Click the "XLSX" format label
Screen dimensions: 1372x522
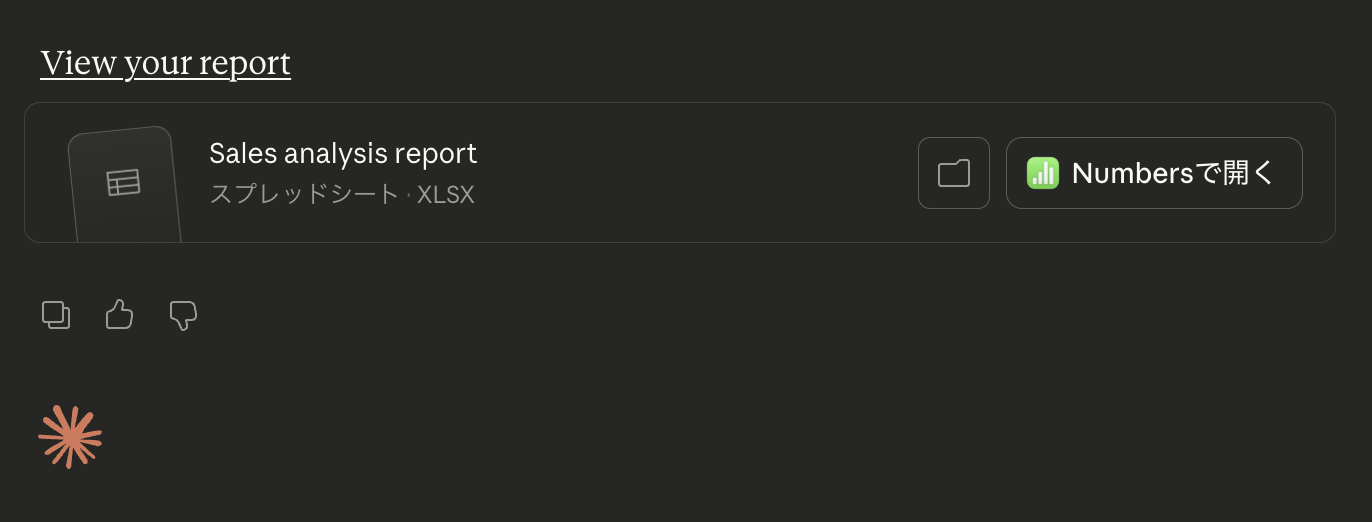click(445, 194)
